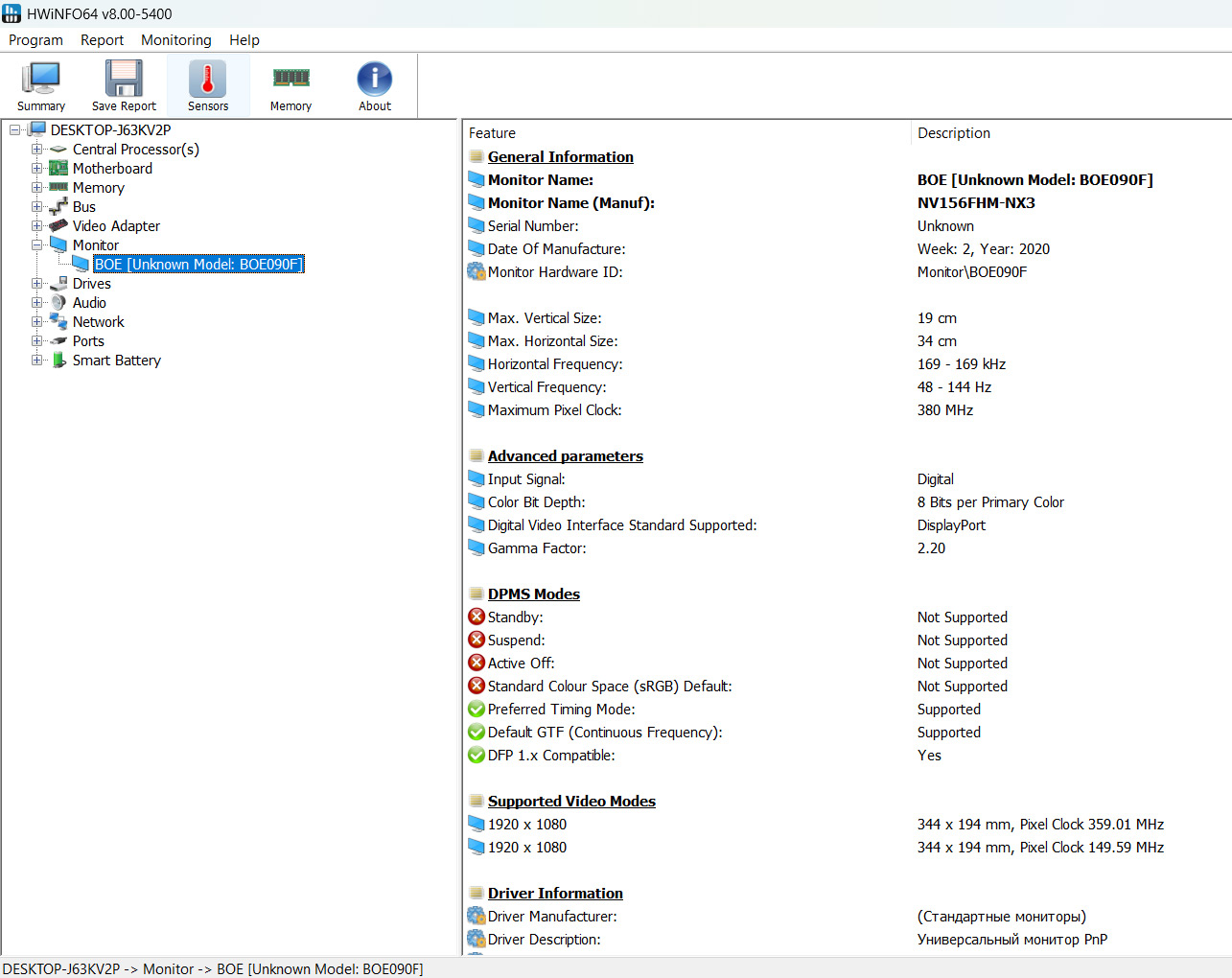Image resolution: width=1232 pixels, height=978 pixels.
Task: Select the Serial Number: row
Action: pyautogui.click(x=848, y=225)
